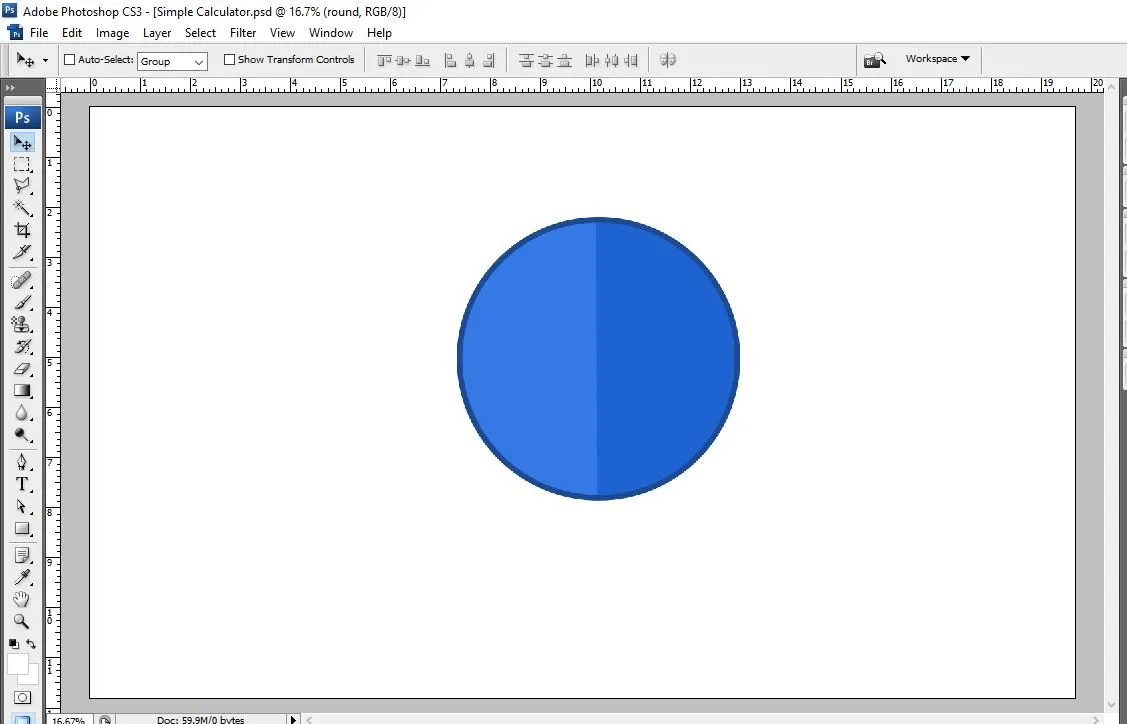Select the Dodge tool
This screenshot has width=1127, height=724.
tap(22, 435)
